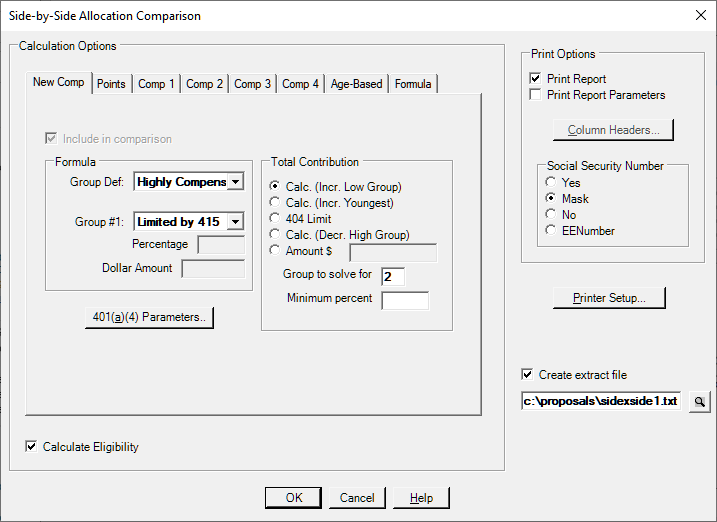Viewport: 717px width, 522px height.
Task: Click the 401(a)(4) Parameters button
Action: pyautogui.click(x=149, y=317)
